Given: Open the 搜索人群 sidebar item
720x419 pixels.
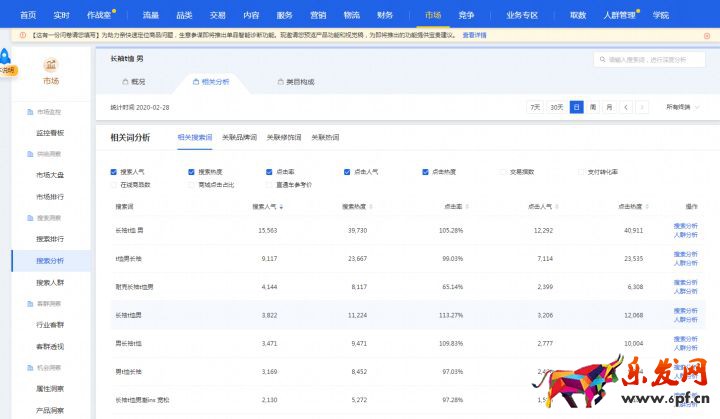Looking at the screenshot, I should [x=50, y=282].
